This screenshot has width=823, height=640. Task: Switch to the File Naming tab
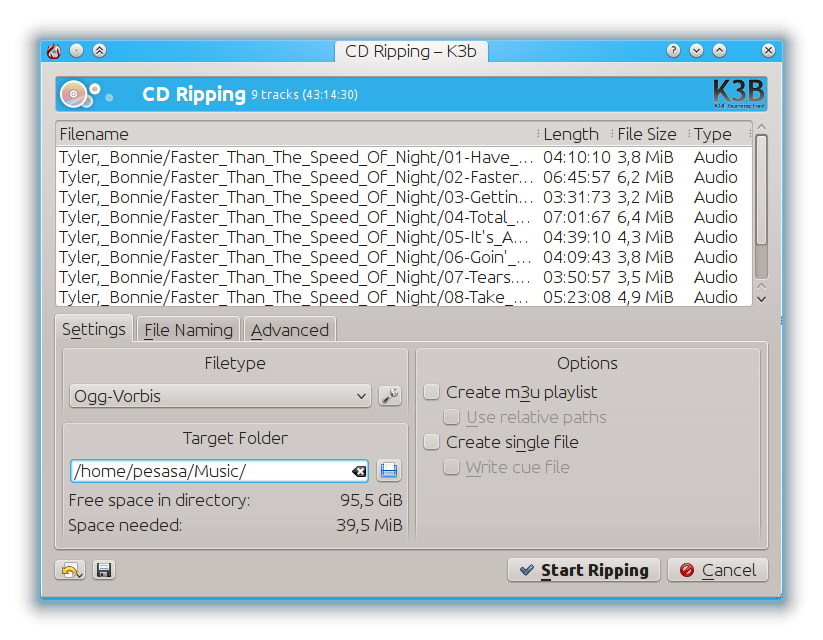pos(188,330)
